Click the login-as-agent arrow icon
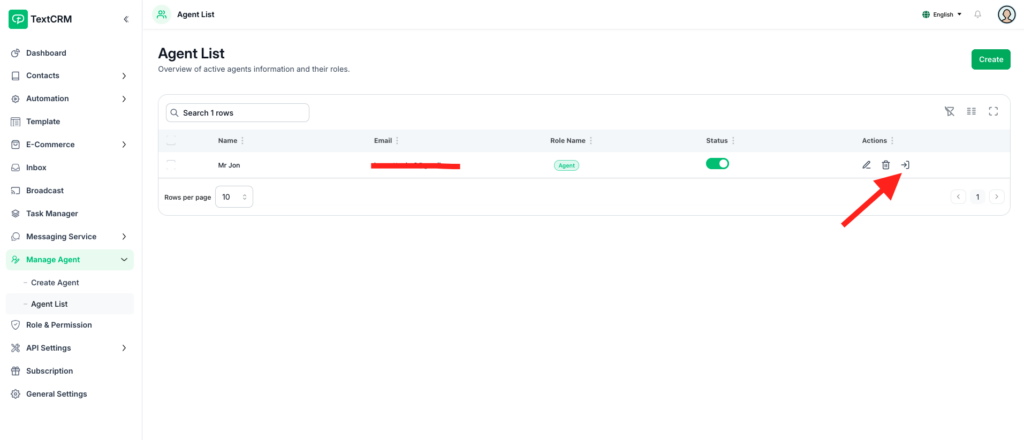 [904, 165]
